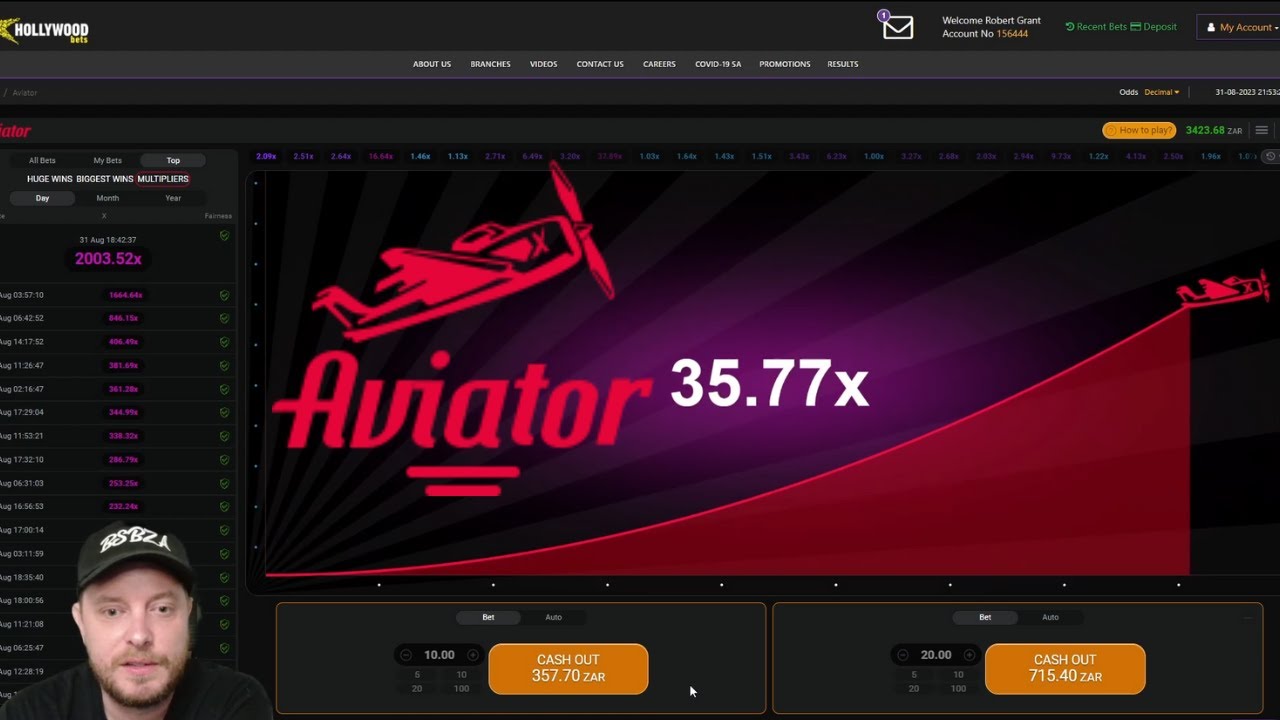Open RESULTS menu item
Viewport: 1280px width, 720px height.
pos(843,64)
